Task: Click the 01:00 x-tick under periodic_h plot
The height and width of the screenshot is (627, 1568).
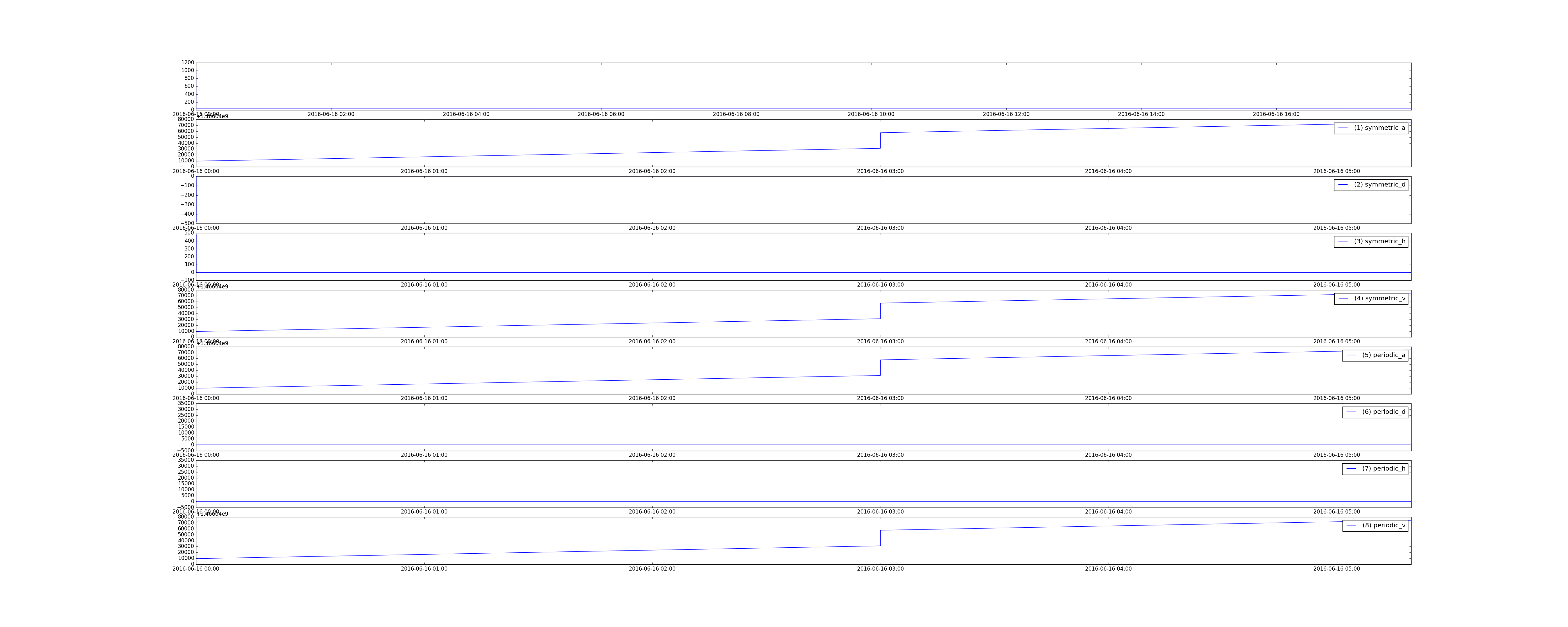Action: tap(424, 512)
